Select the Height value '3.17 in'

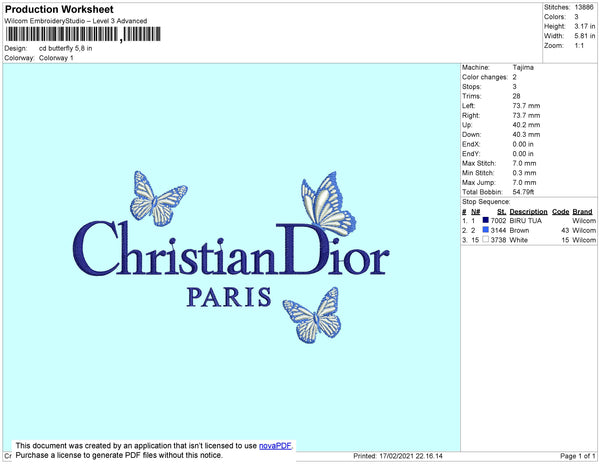(585, 26)
